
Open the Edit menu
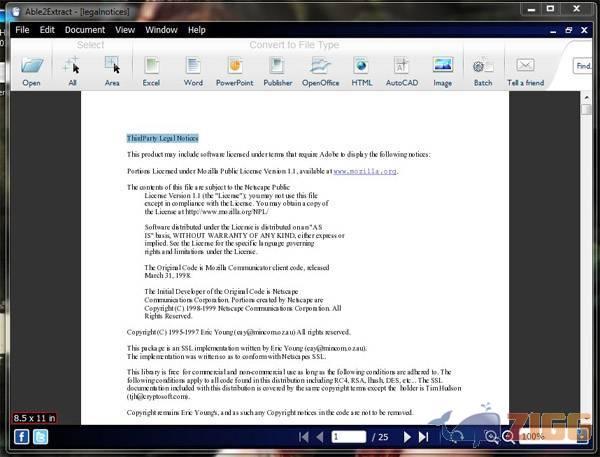pos(47,30)
